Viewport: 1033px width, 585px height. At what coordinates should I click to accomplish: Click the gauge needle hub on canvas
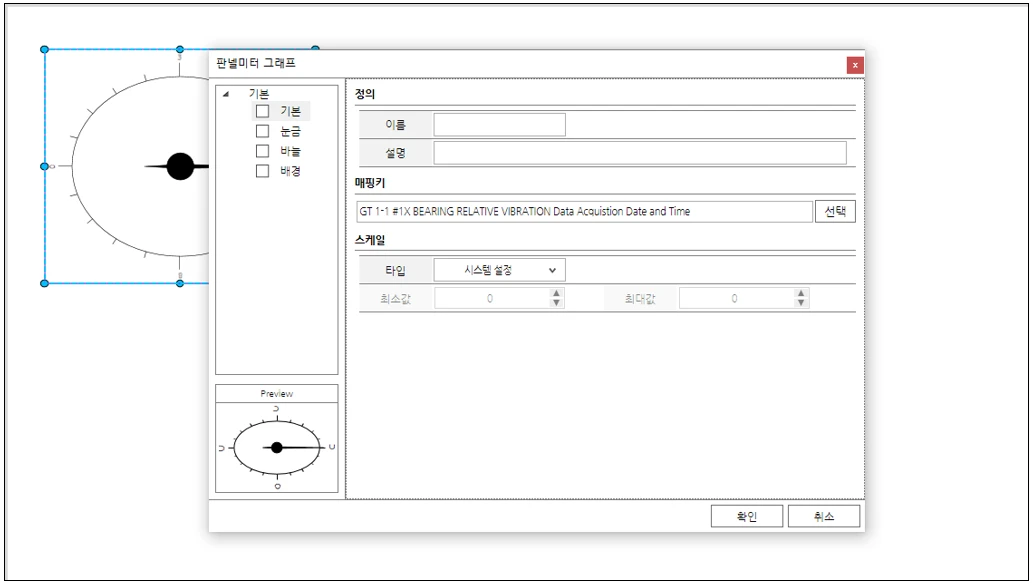(180, 166)
